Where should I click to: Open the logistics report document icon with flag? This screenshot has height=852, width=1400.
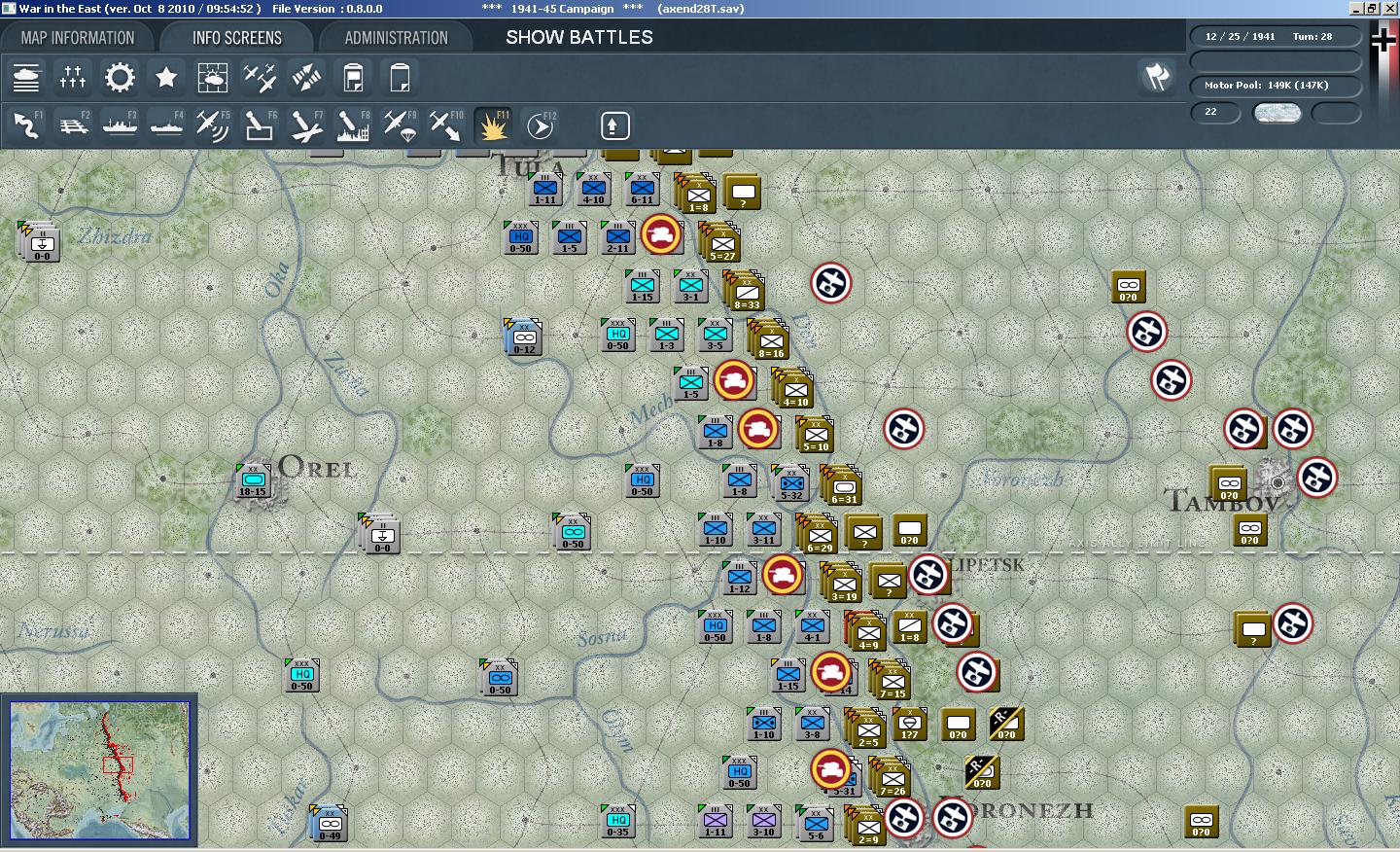[x=353, y=77]
